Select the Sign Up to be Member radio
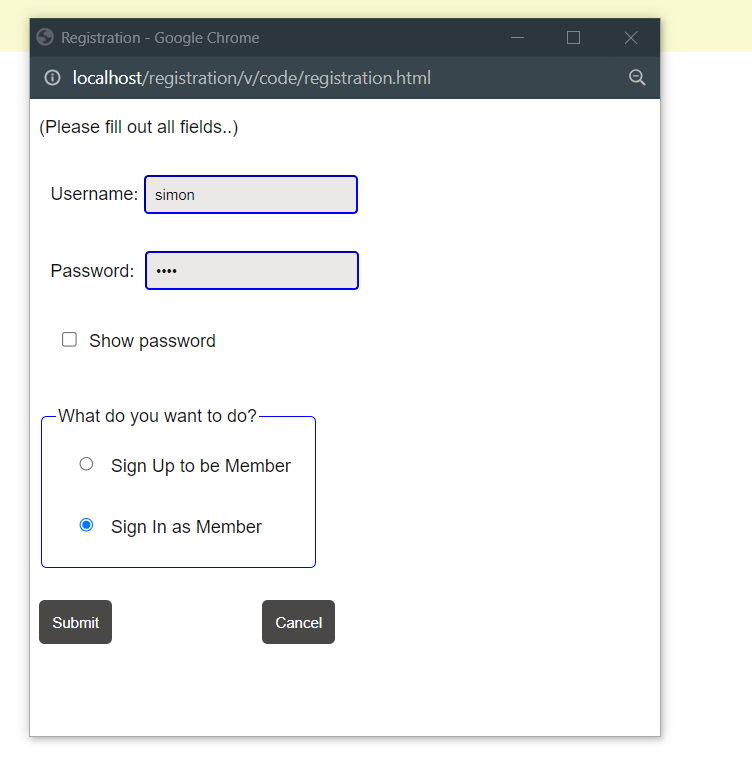Image resolution: width=752 pixels, height=762 pixels. point(86,464)
